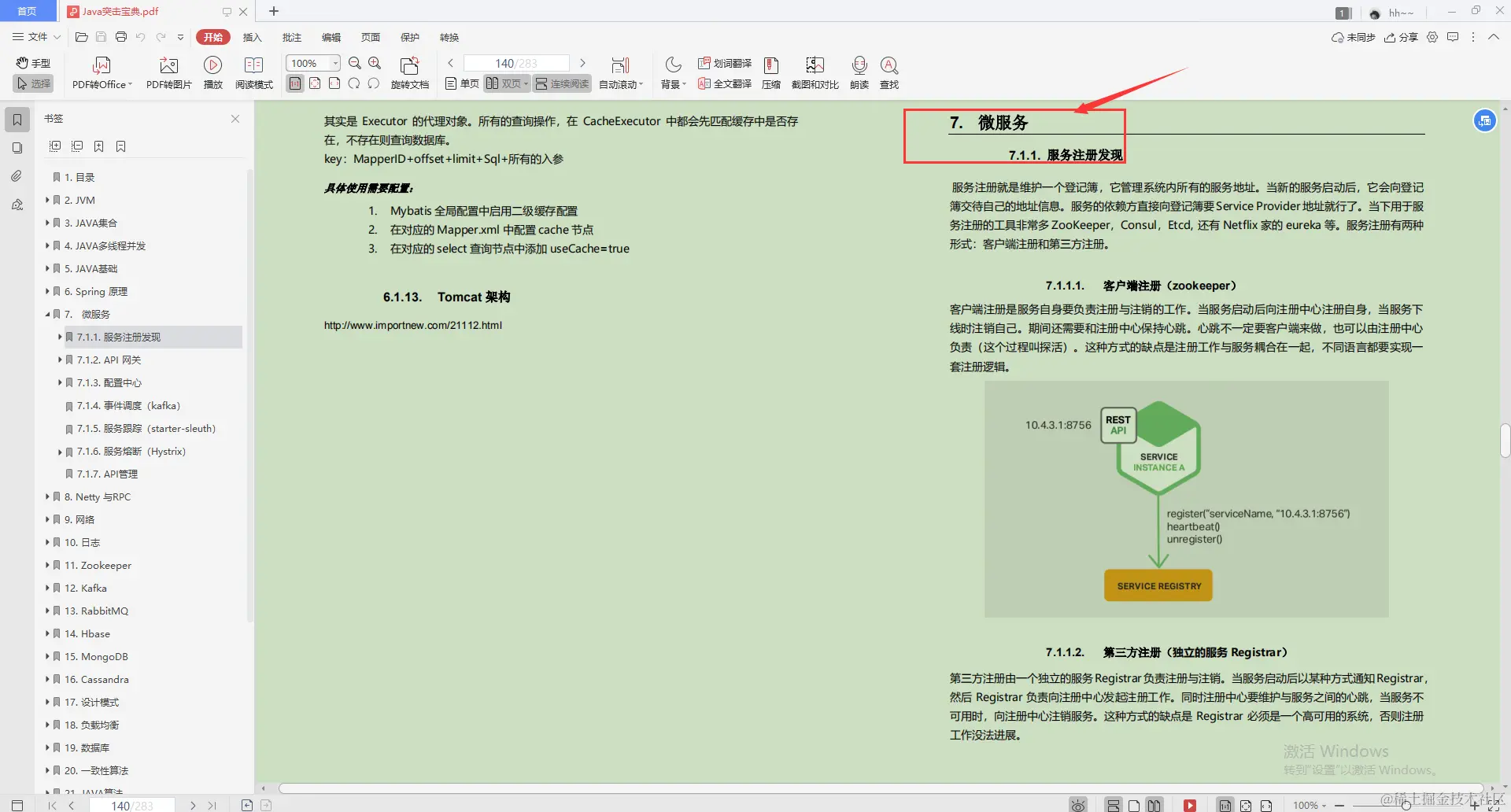This screenshot has height=812, width=1511.
Task: Open 截图和对比 screenshot and compare tool
Action: tap(815, 72)
